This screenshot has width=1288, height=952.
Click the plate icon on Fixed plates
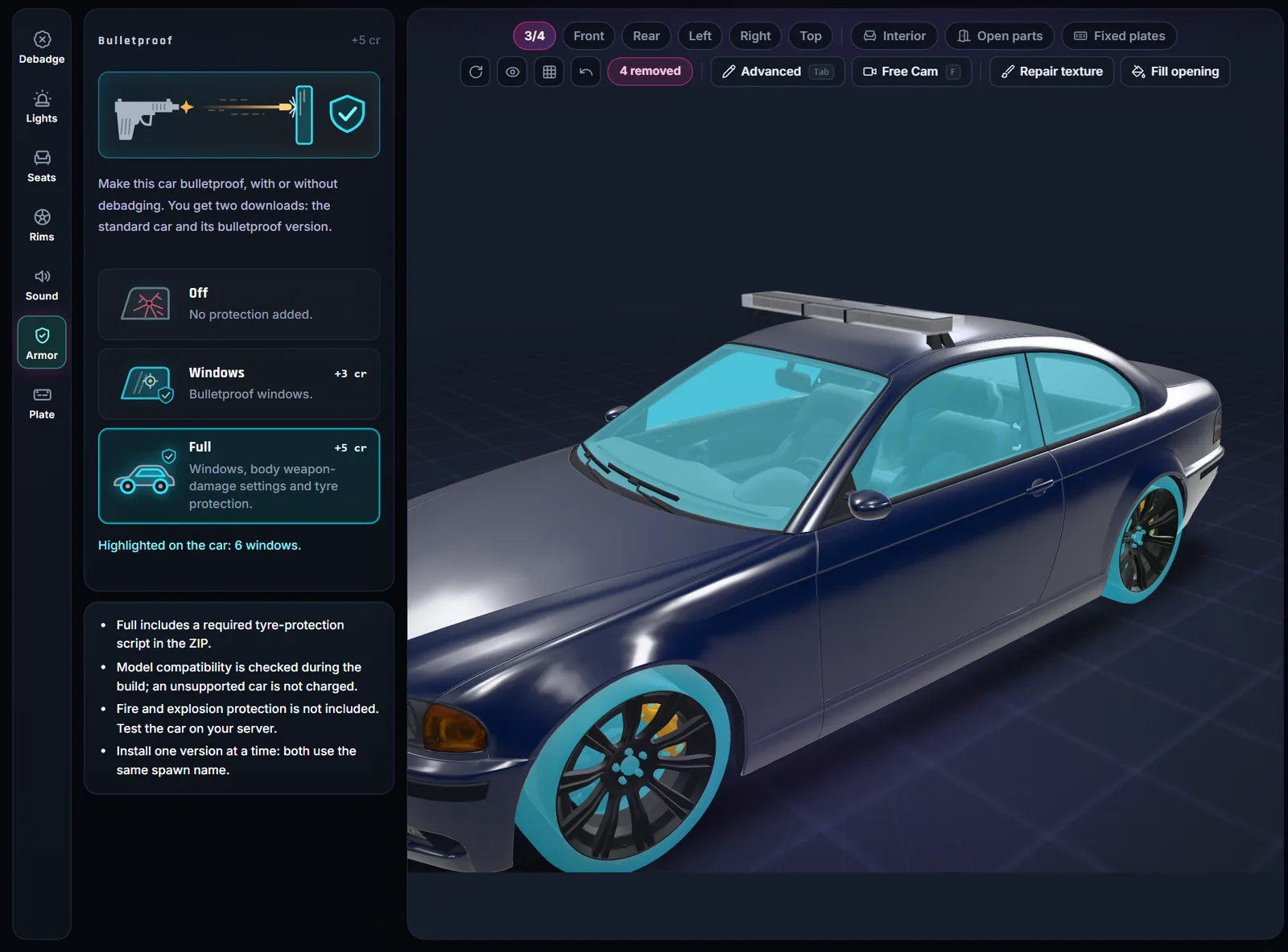point(1080,36)
